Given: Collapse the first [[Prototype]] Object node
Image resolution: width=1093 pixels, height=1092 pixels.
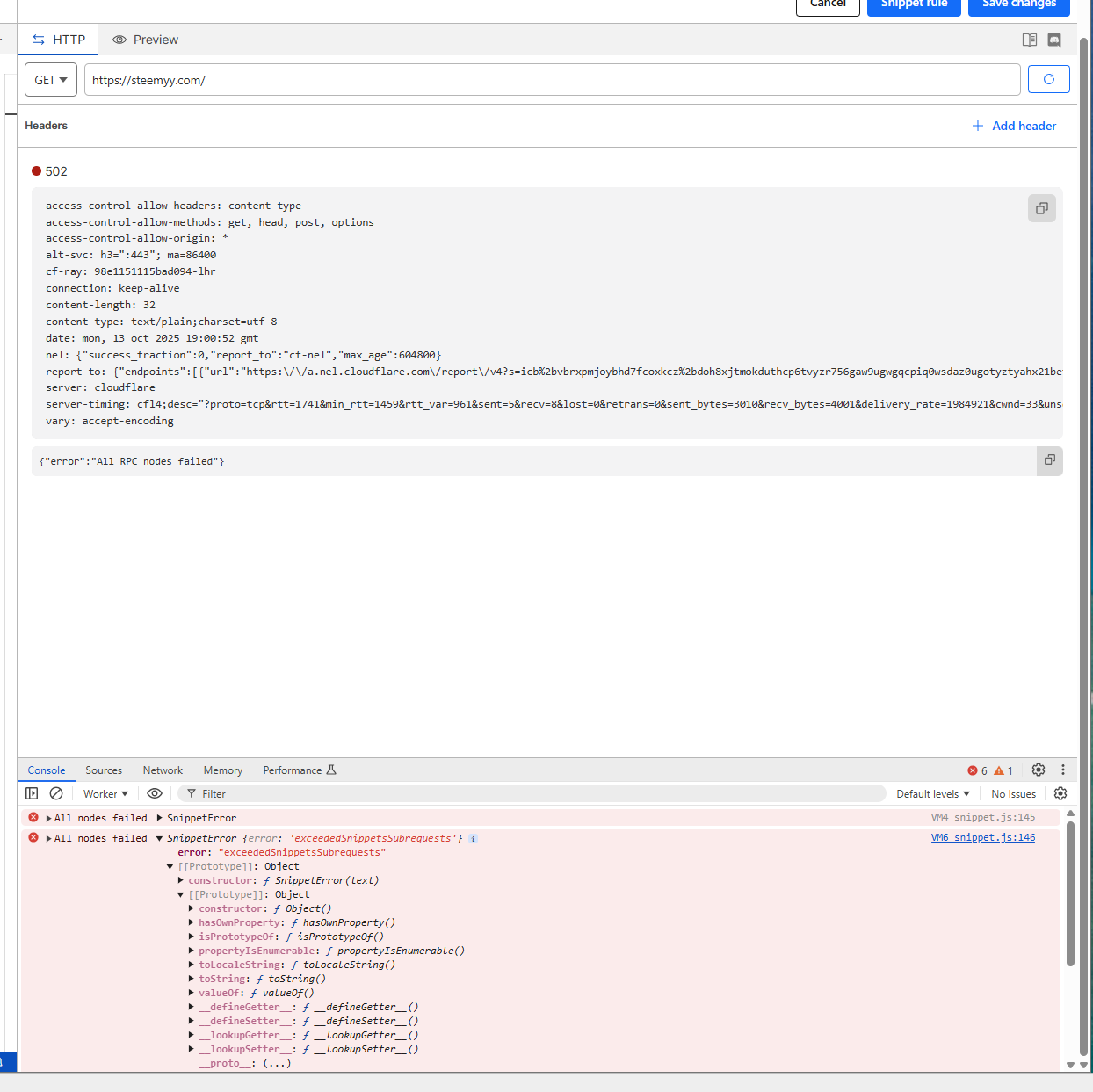Looking at the screenshot, I should tap(170, 866).
